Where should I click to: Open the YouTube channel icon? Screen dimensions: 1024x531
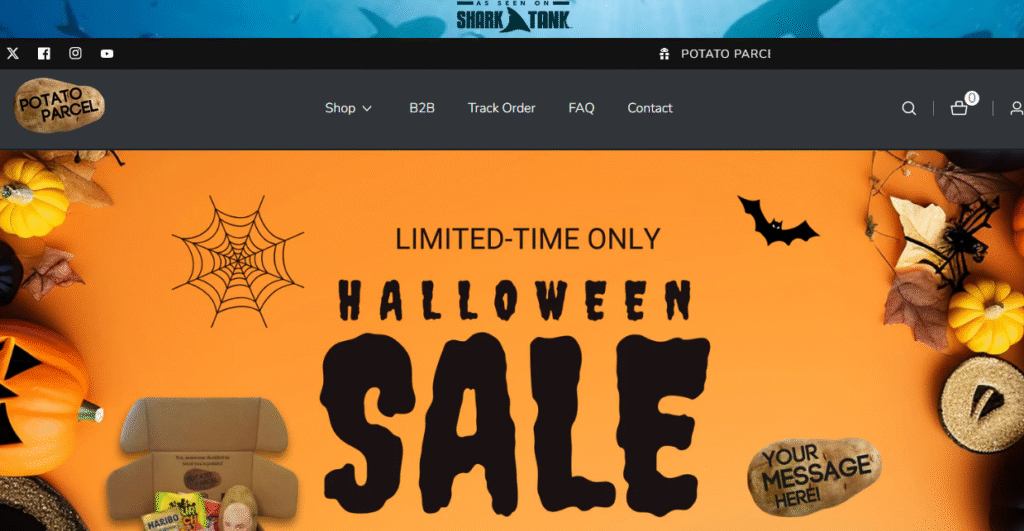[x=107, y=54]
